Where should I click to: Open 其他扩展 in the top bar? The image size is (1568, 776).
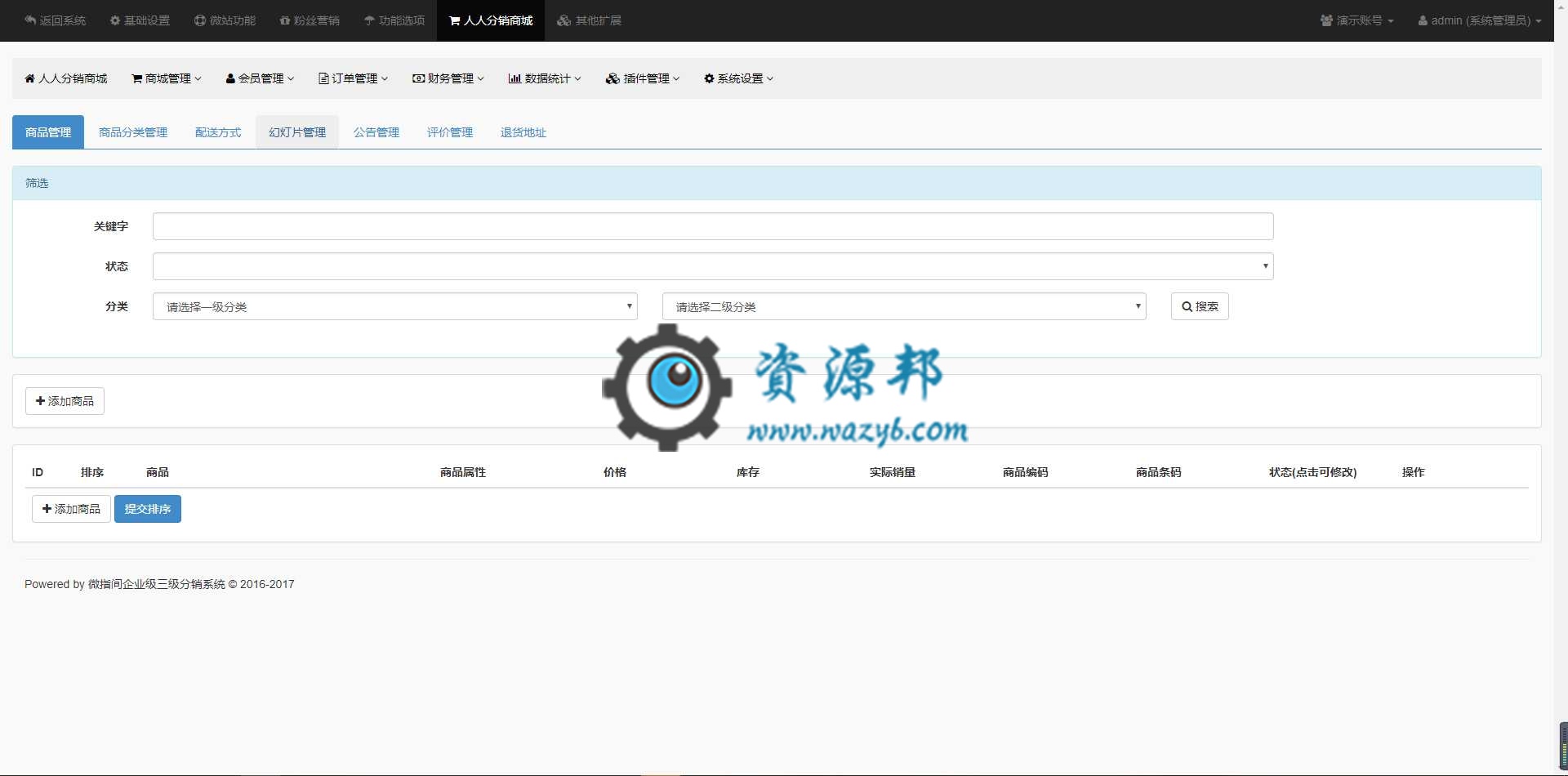pos(589,20)
